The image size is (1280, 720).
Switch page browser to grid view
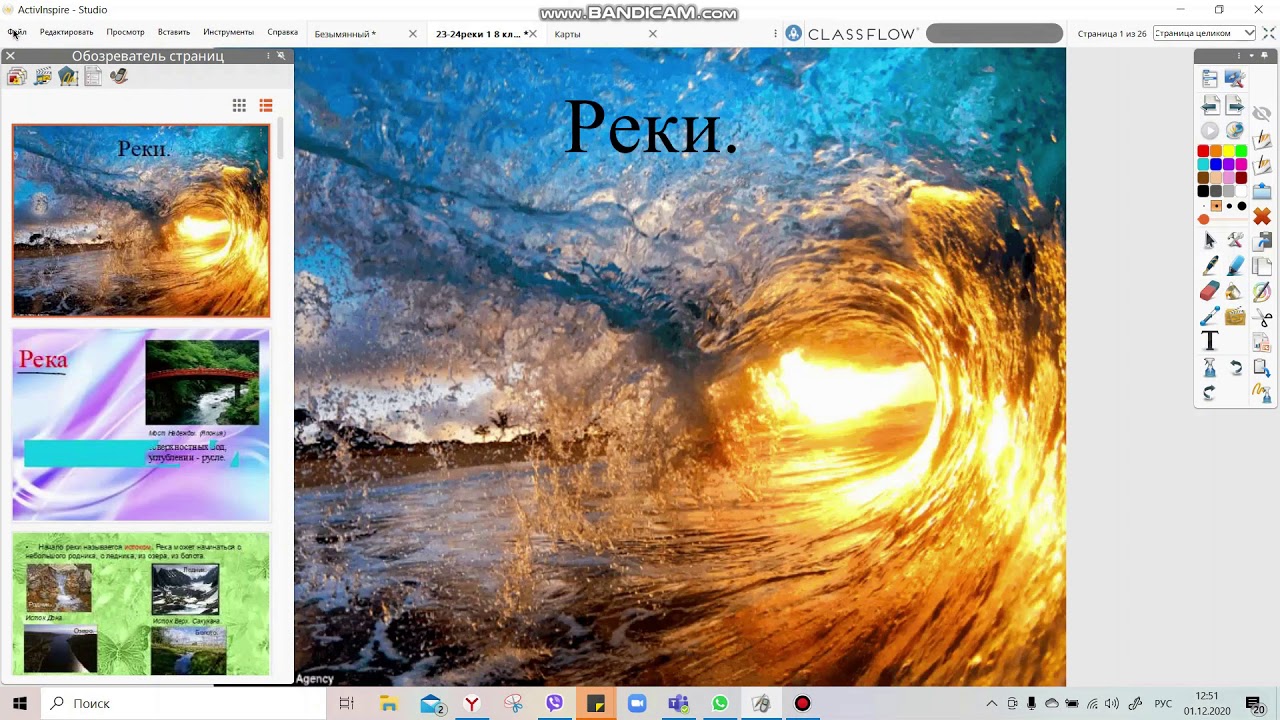click(x=239, y=105)
